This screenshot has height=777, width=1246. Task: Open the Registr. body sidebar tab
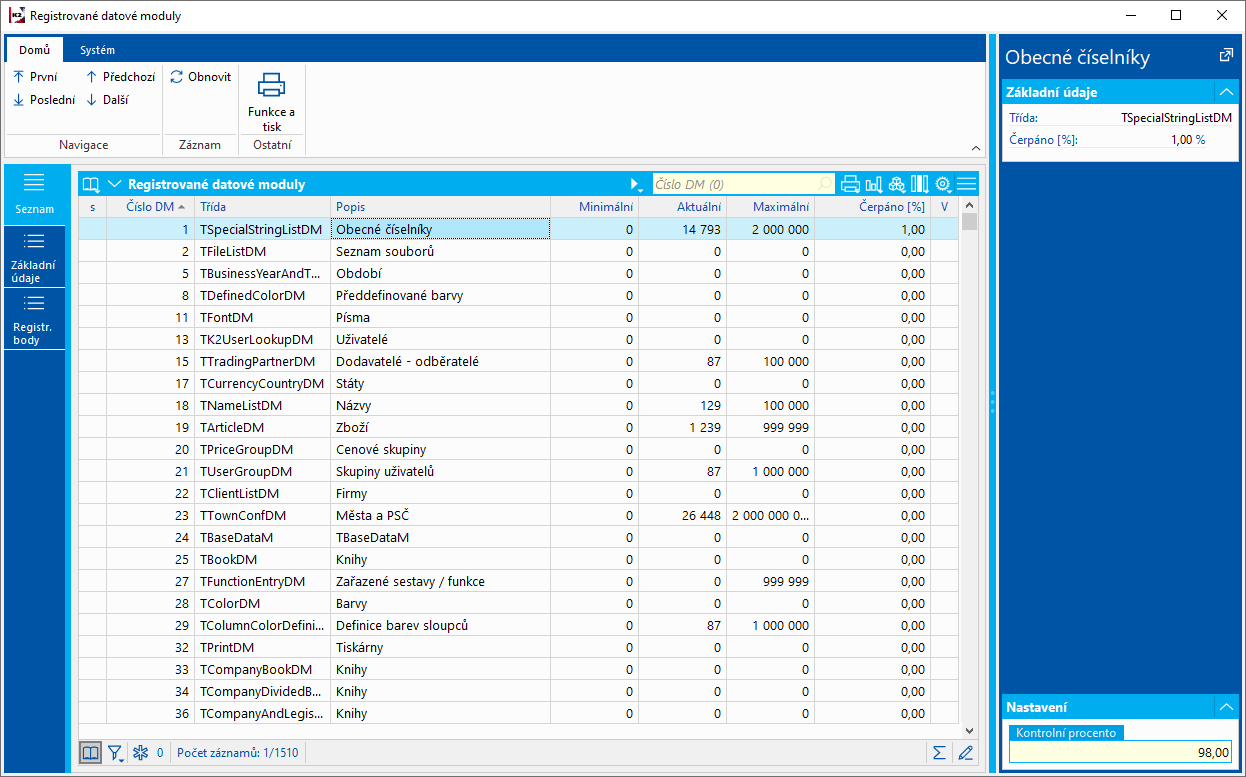click(x=34, y=319)
